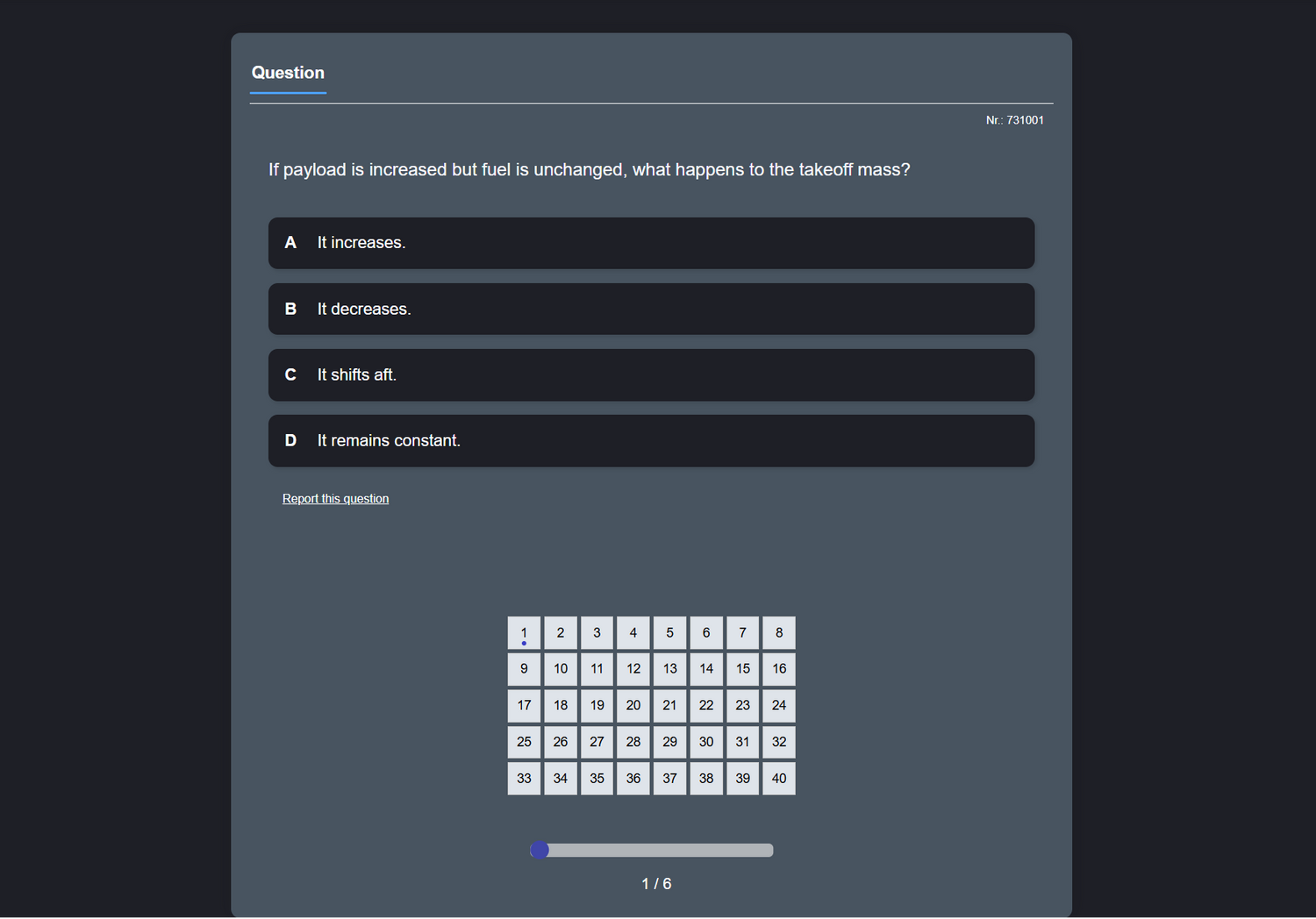1316x919 pixels.
Task: Navigate to question 33
Action: pos(524,778)
